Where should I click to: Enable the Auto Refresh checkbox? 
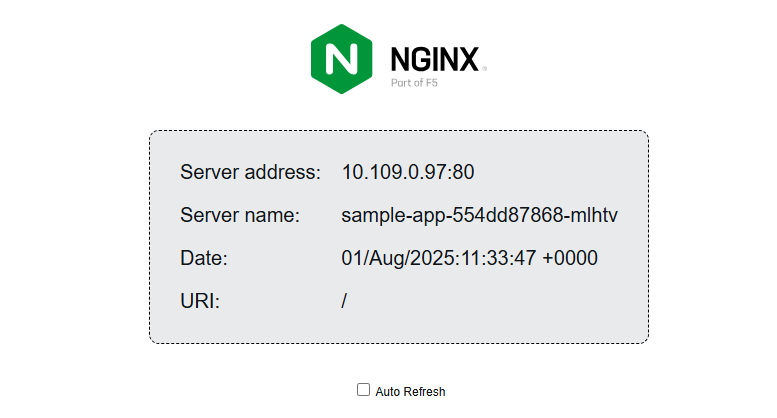pos(364,390)
